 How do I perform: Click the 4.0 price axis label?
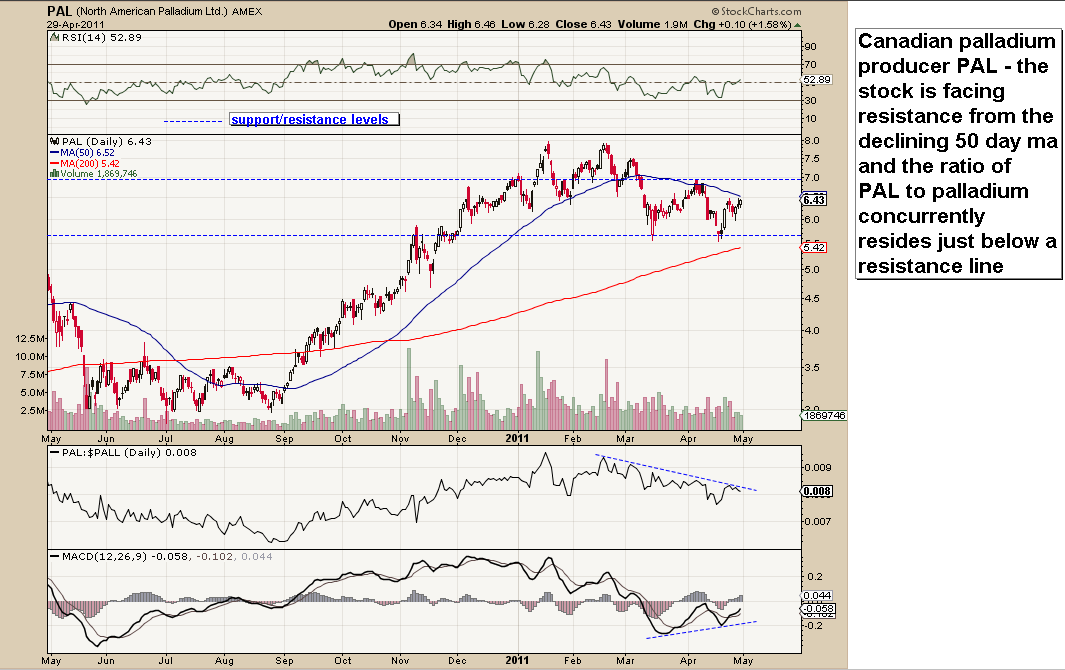(x=812, y=331)
